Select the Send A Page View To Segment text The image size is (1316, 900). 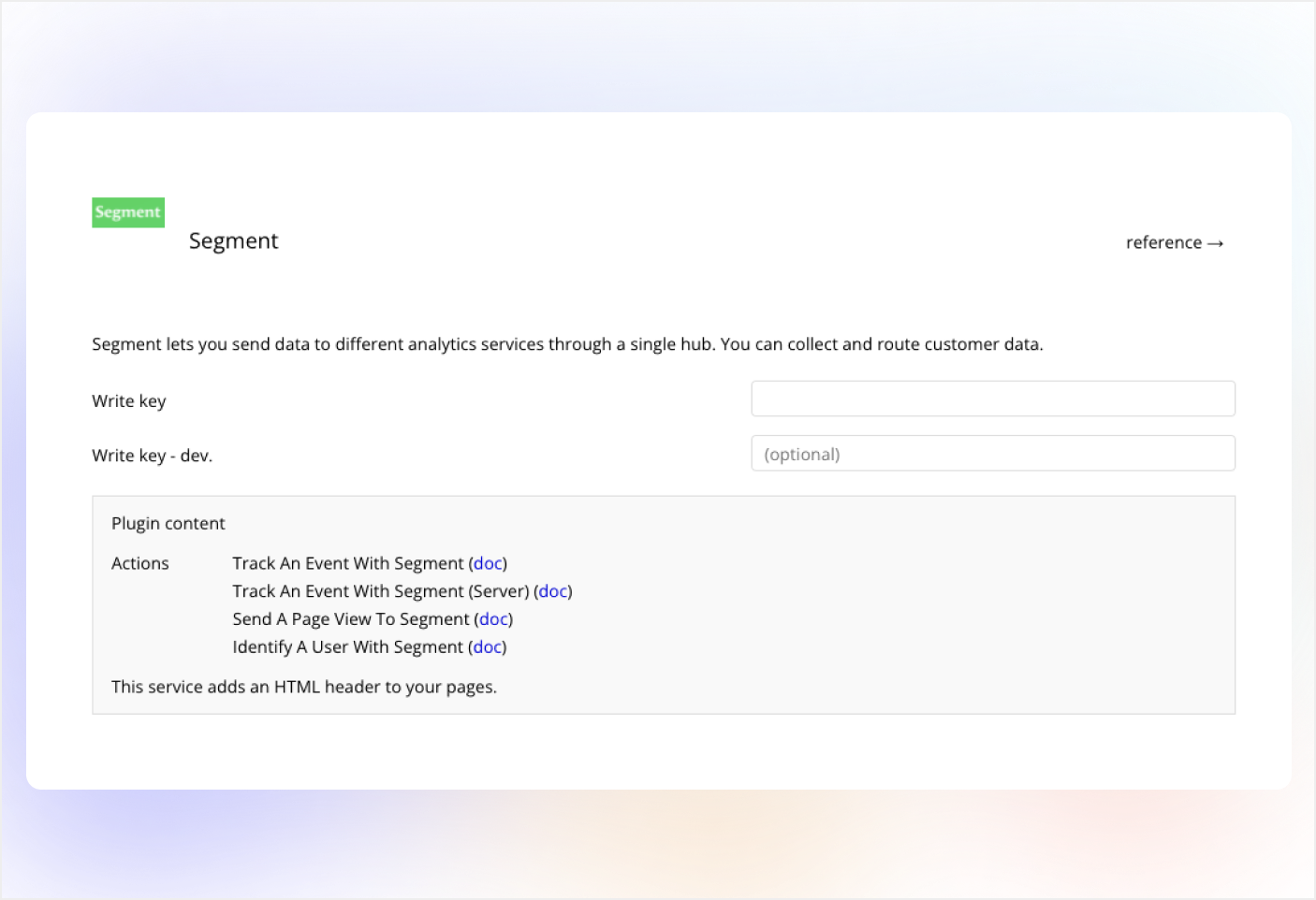click(x=351, y=619)
